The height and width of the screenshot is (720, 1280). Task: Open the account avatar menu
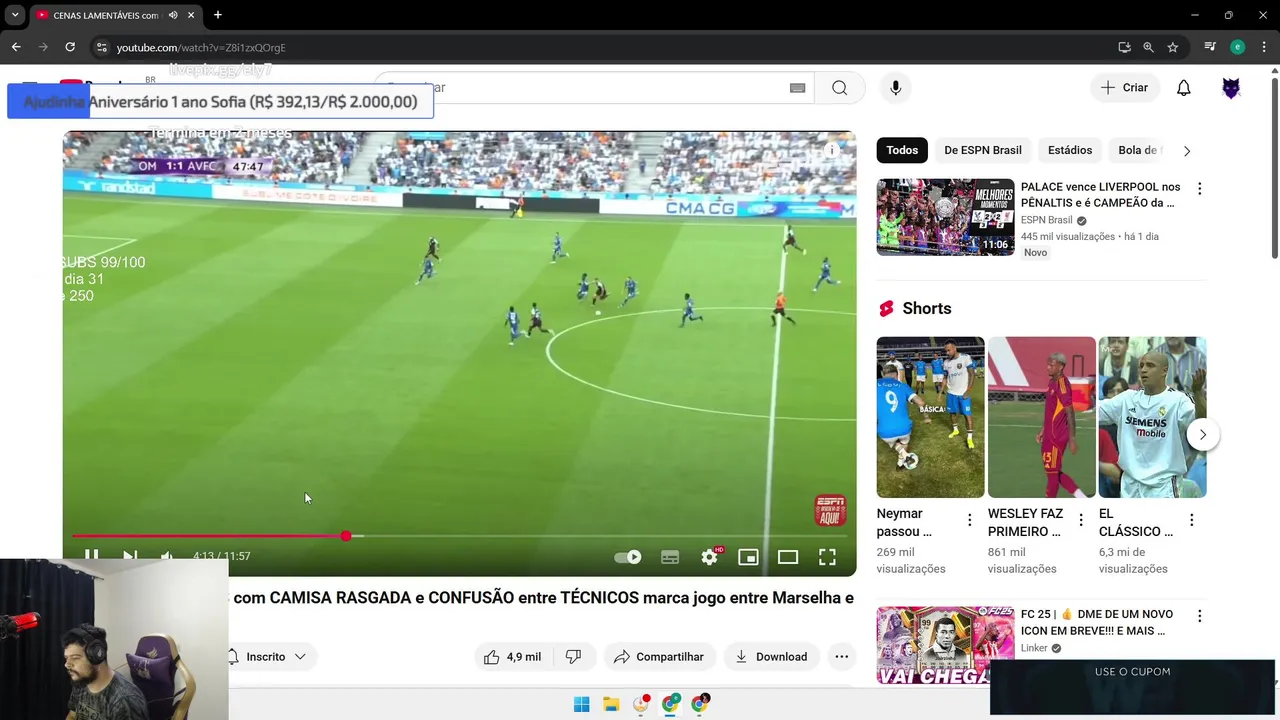[1231, 88]
